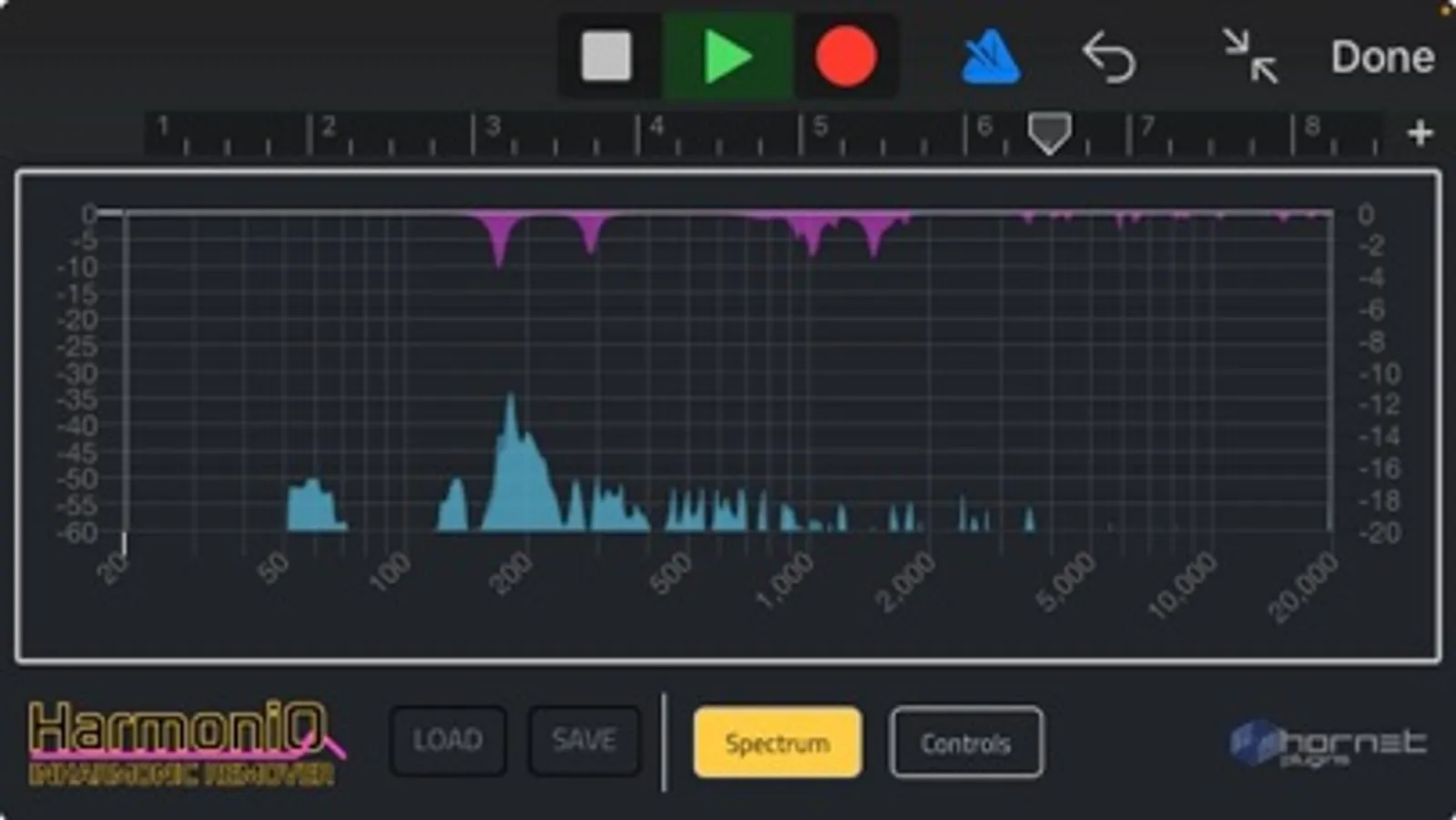
Task: Click the -60 level axis label
Action: [x=76, y=532]
